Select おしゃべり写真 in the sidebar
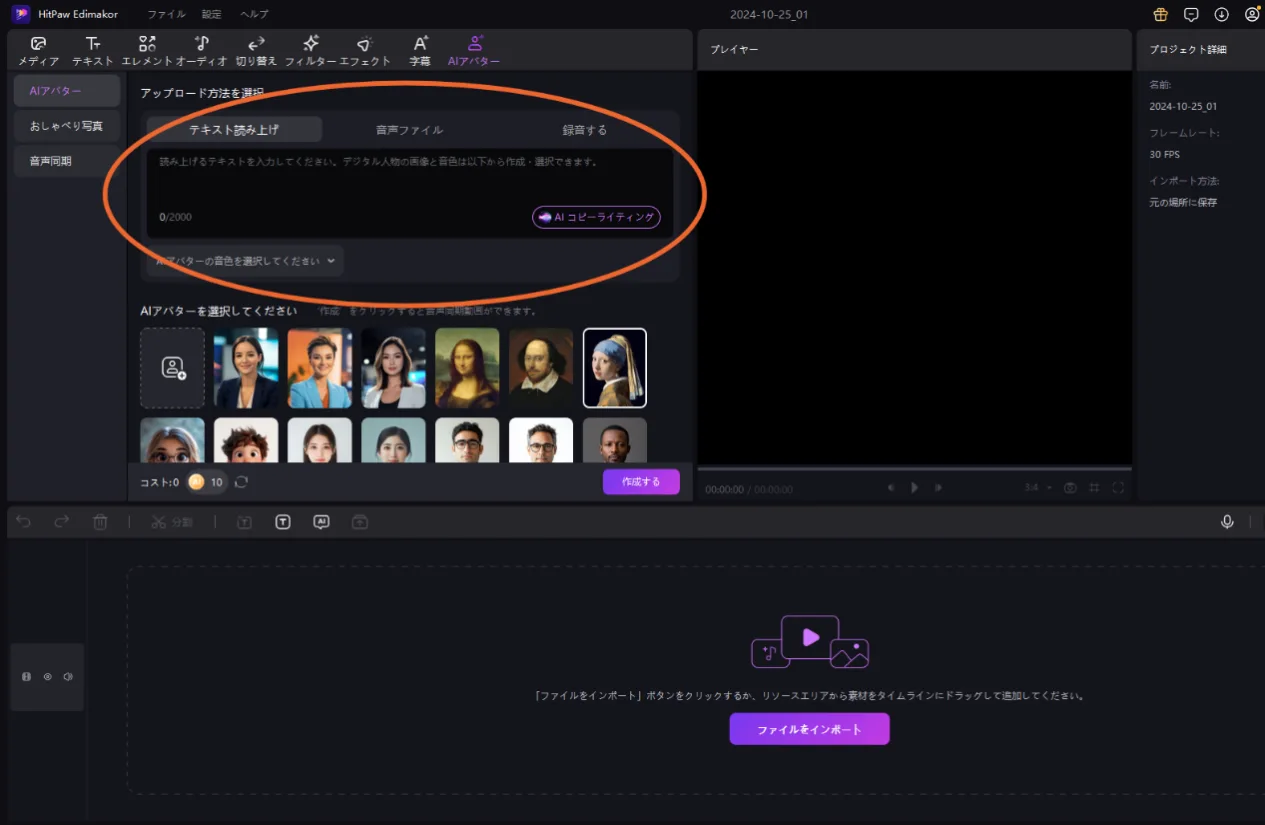This screenshot has height=825, width=1265. tap(66, 126)
